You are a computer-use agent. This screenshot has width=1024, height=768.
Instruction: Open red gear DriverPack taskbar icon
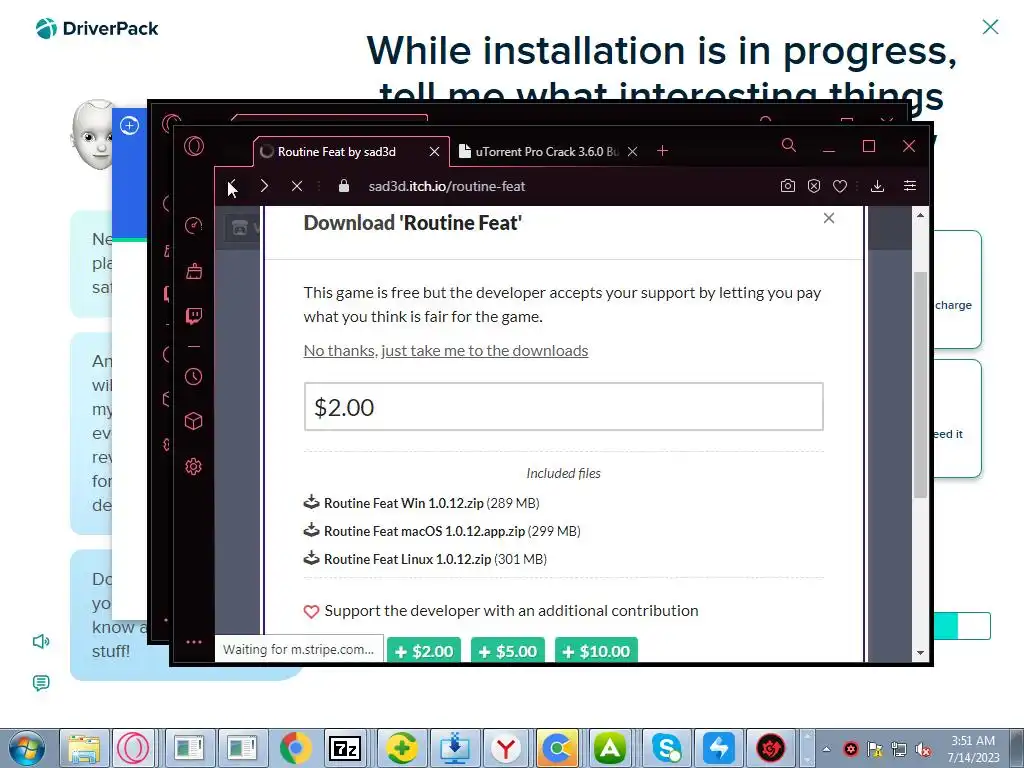pos(771,748)
